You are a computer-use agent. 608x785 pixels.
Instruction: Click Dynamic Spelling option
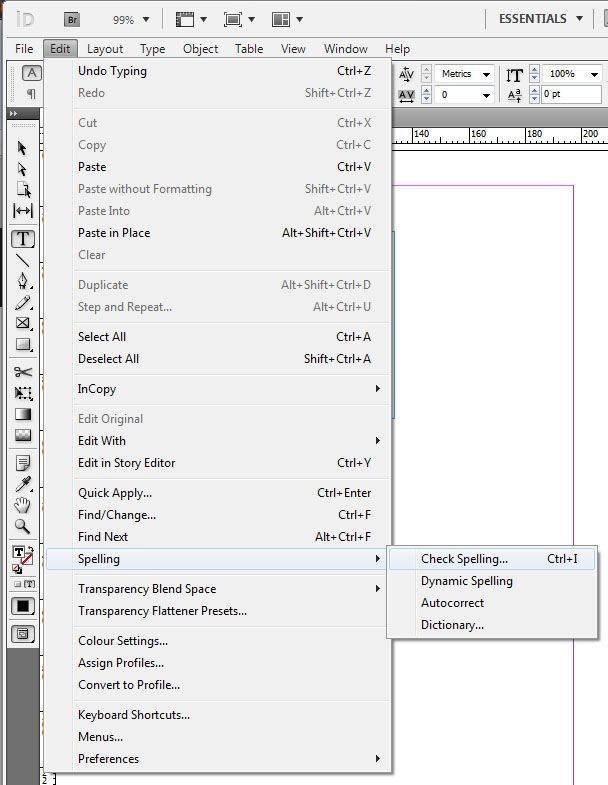coord(466,581)
